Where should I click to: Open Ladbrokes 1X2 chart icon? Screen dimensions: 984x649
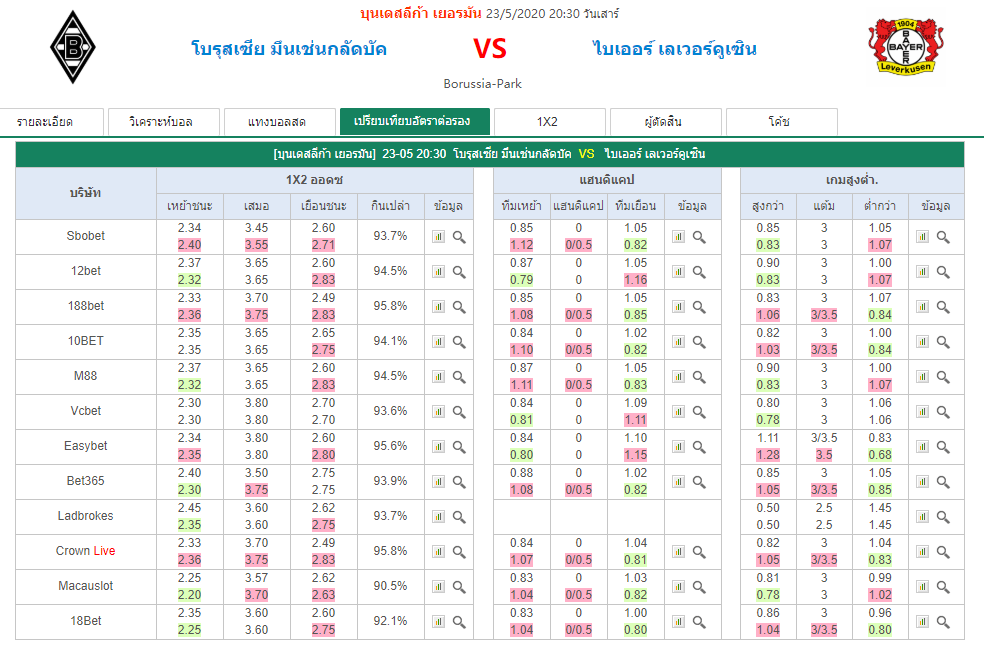438,517
